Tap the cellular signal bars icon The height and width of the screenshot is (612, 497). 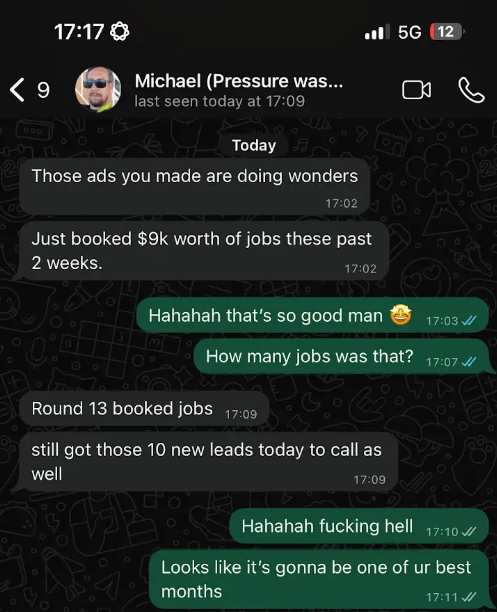(x=377, y=32)
